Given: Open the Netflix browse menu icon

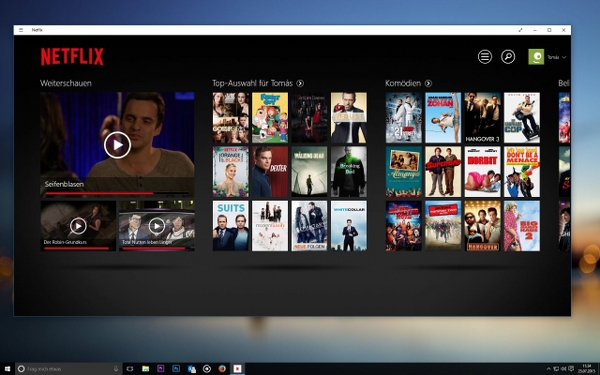Looking at the screenshot, I should 484,57.
